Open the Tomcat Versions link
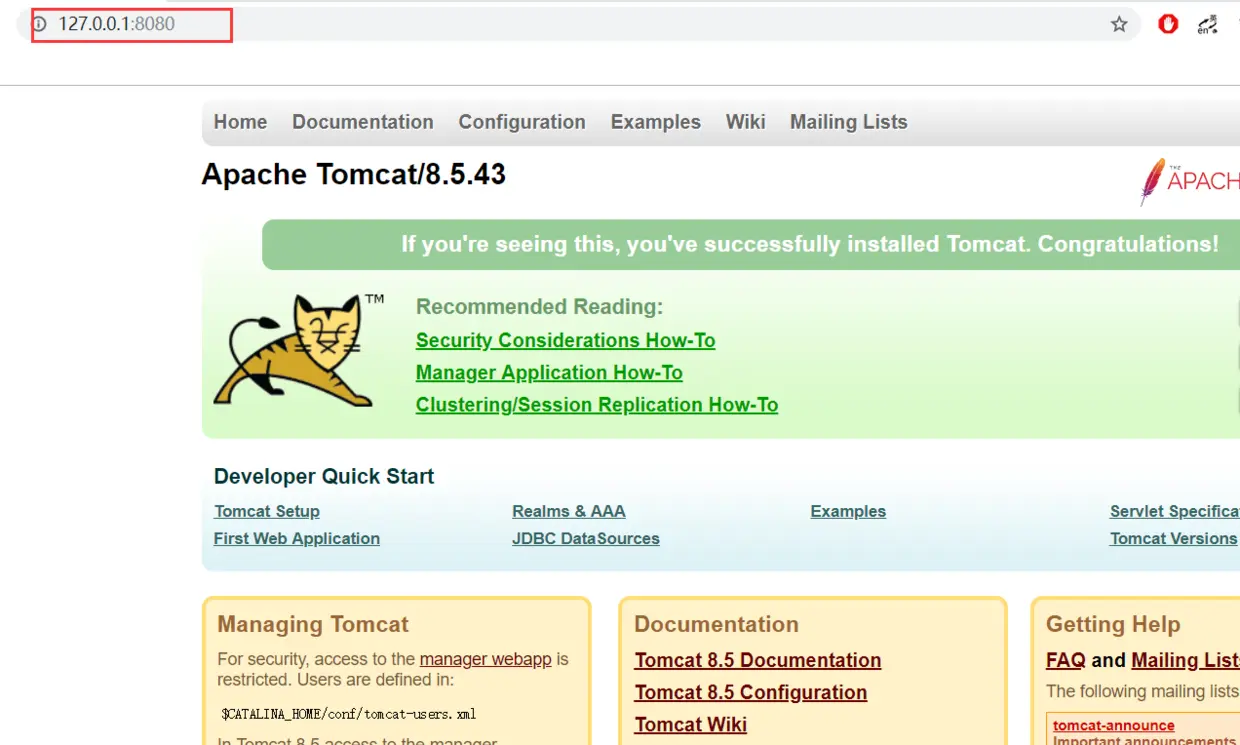This screenshot has height=745, width=1240. tap(1174, 538)
